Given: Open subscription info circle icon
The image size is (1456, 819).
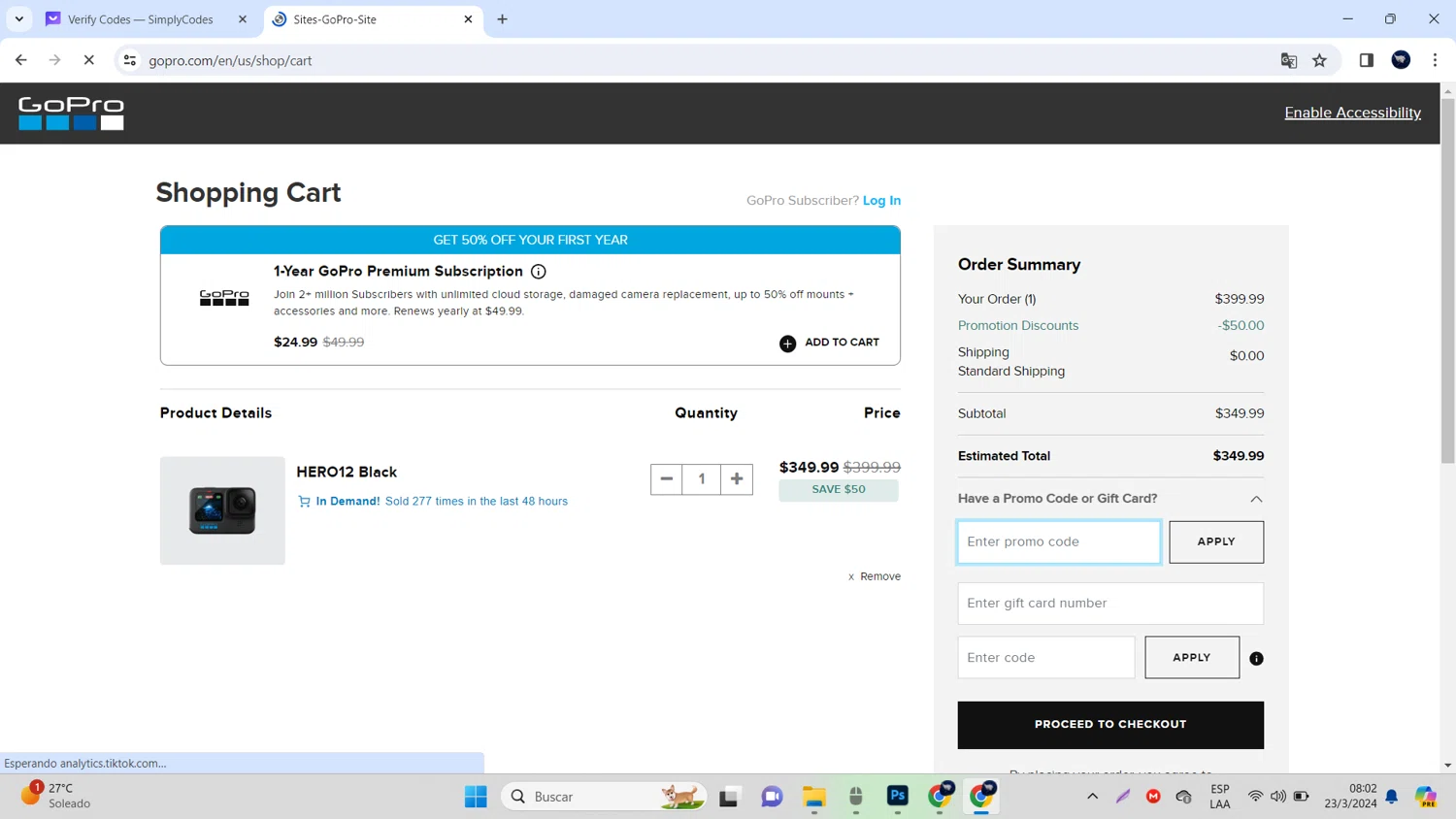Looking at the screenshot, I should (539, 272).
